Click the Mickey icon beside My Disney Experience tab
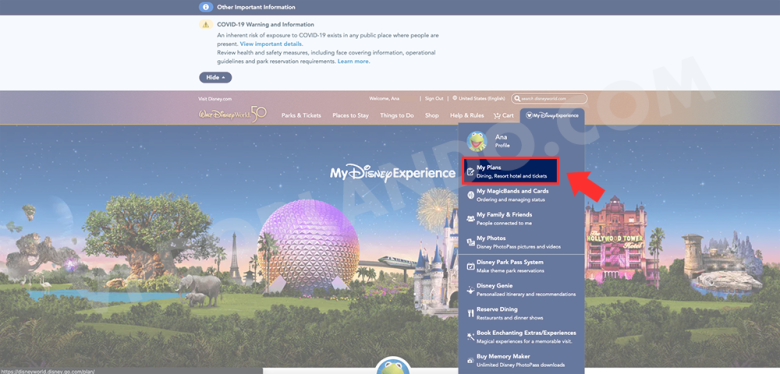780x374 pixels. coord(529,115)
